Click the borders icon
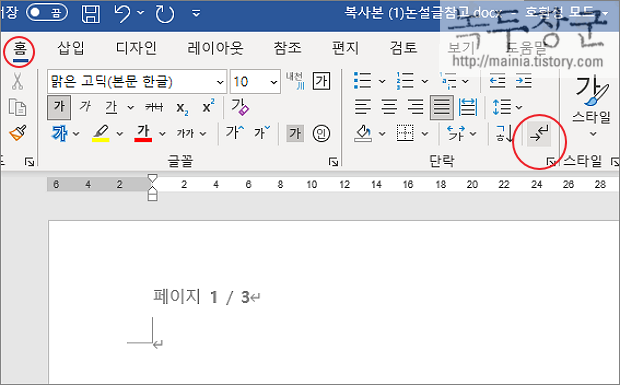The image size is (620, 385). (405, 134)
